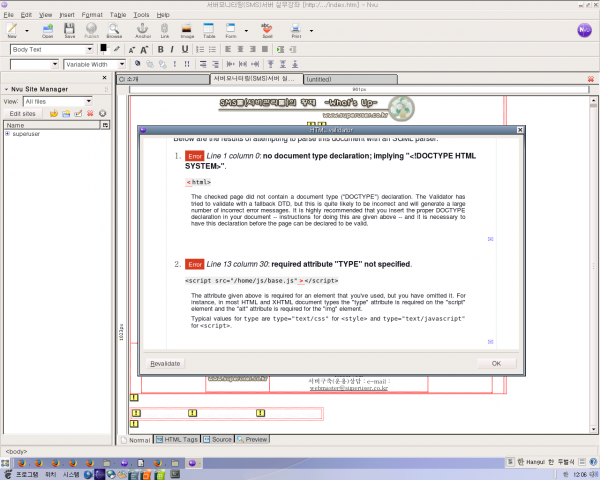Screen dimensions: 600x480
Task: Click the globe icon in third toolbar row
Action: click(137, 64)
